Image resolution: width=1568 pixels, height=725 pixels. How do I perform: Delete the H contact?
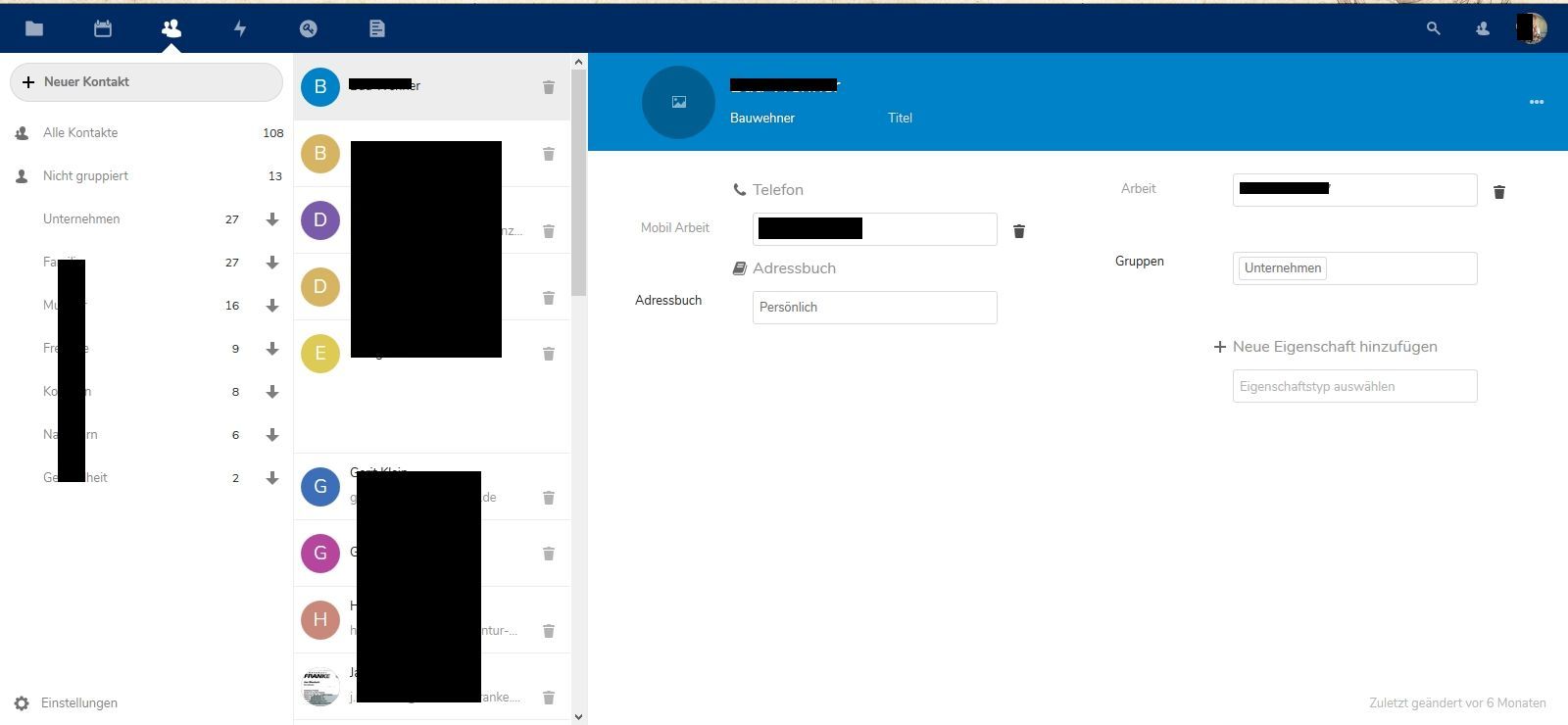(549, 631)
